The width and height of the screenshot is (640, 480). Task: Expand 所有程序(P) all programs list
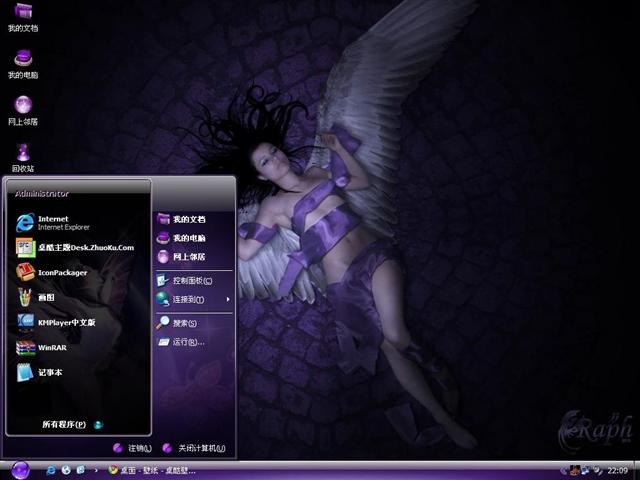[x=66, y=424]
